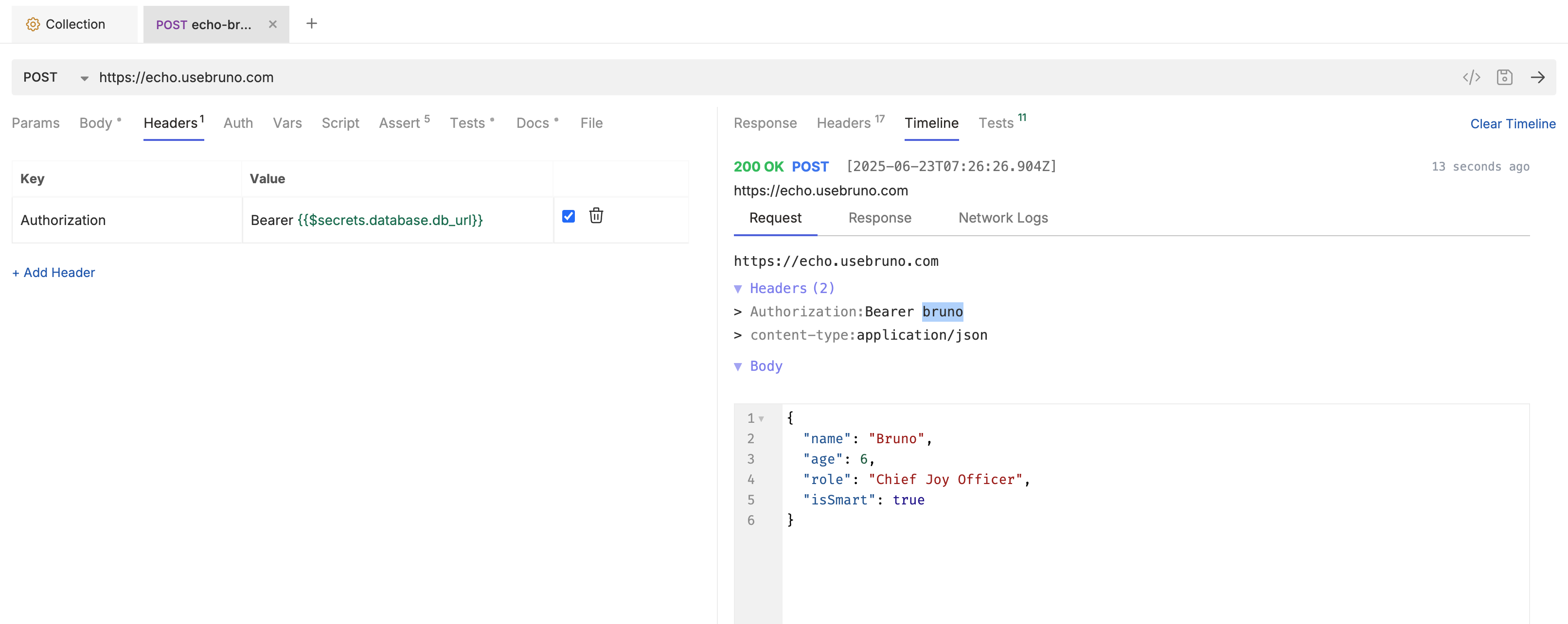1568x624 pixels.
Task: View response Headers 17 tab
Action: pos(850,123)
